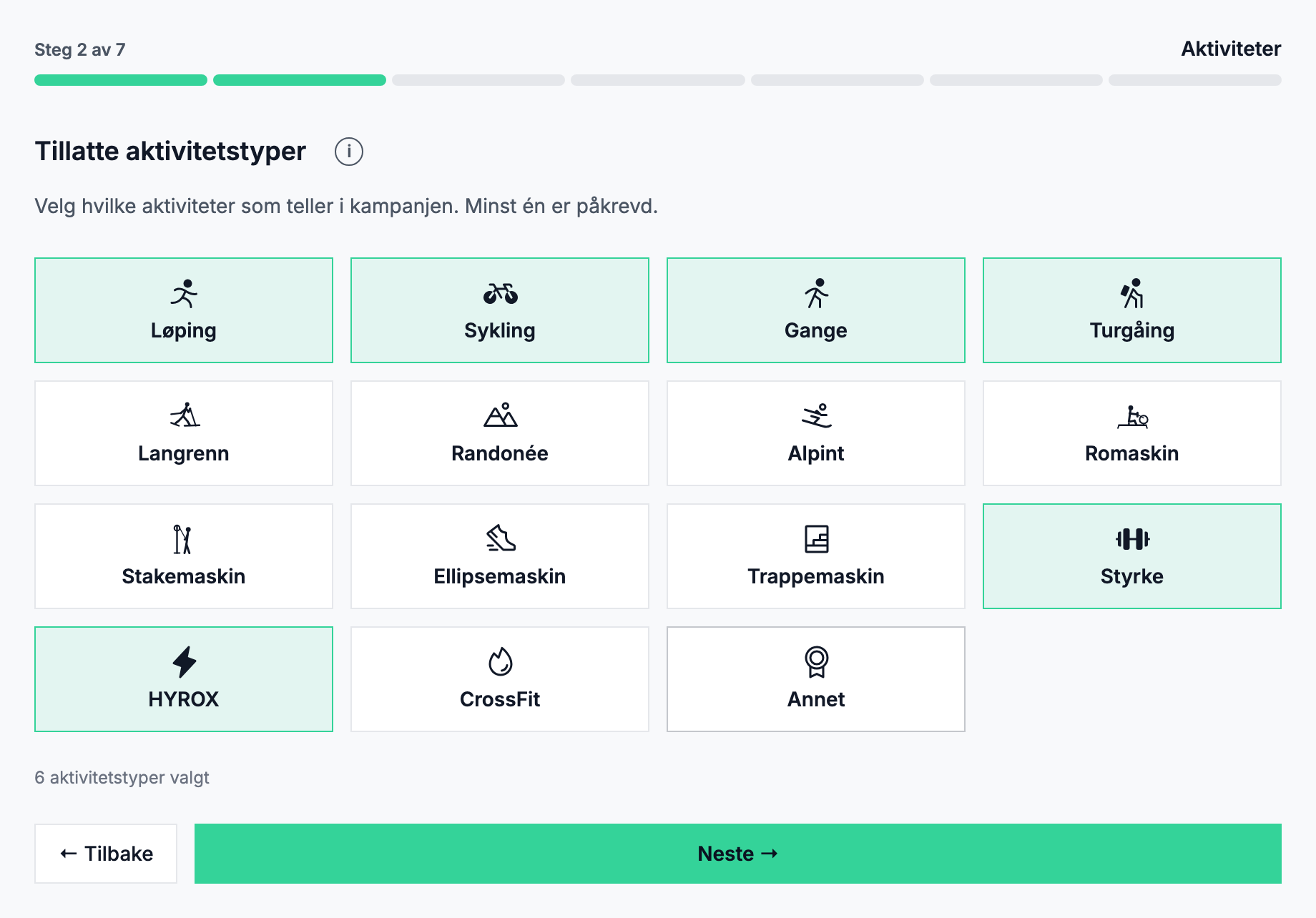Screen dimensions: 1316x918
Task: Enable the Langrenn activity tile
Action: point(184,433)
